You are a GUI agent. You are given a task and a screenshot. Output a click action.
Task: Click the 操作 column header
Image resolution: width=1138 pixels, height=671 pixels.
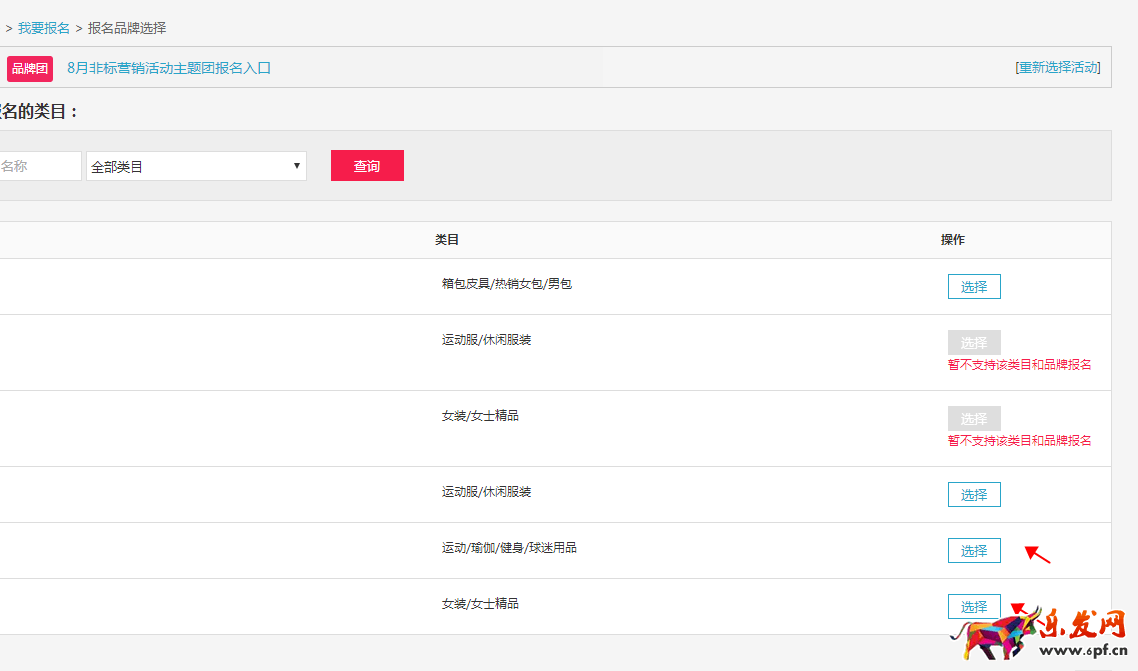point(953,240)
